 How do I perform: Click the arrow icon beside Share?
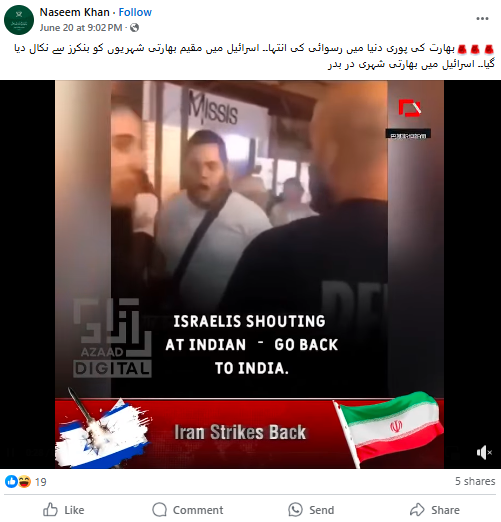[417, 510]
